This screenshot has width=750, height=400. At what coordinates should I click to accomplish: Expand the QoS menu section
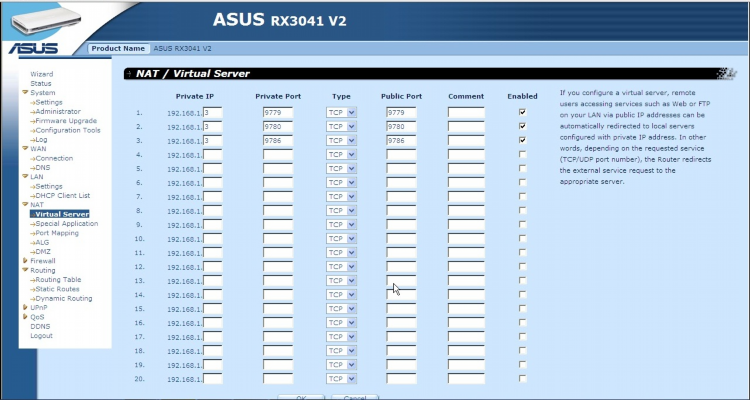pos(25,317)
